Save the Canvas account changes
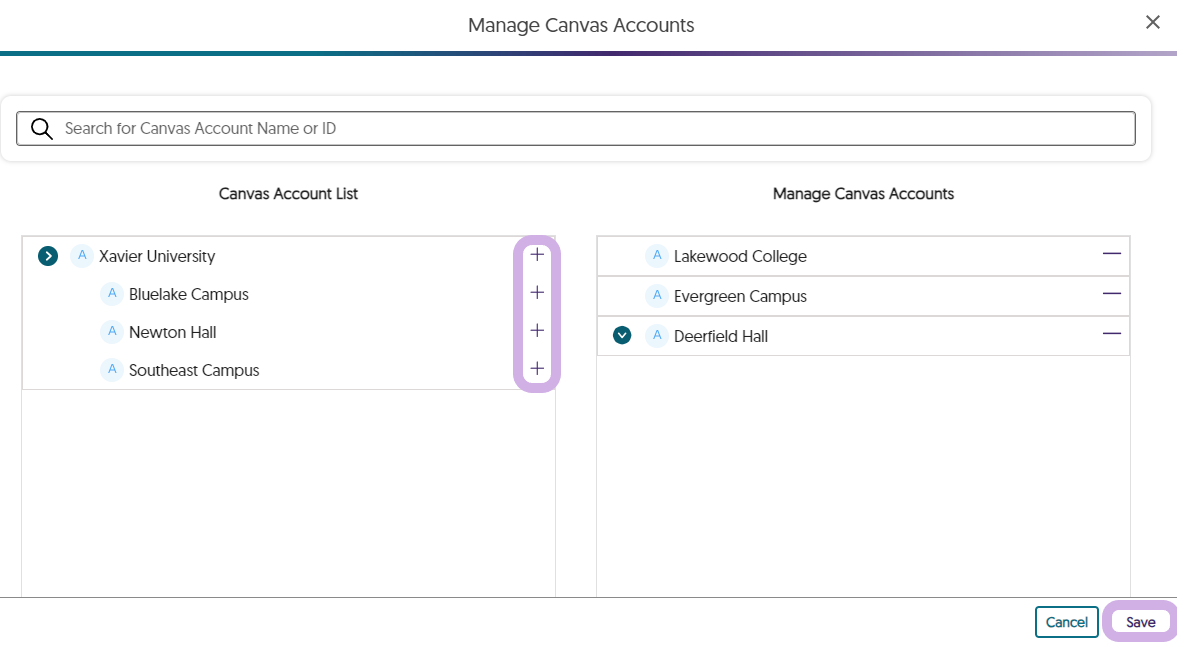Image resolution: width=1177 pixels, height=646 pixels. (x=1140, y=622)
